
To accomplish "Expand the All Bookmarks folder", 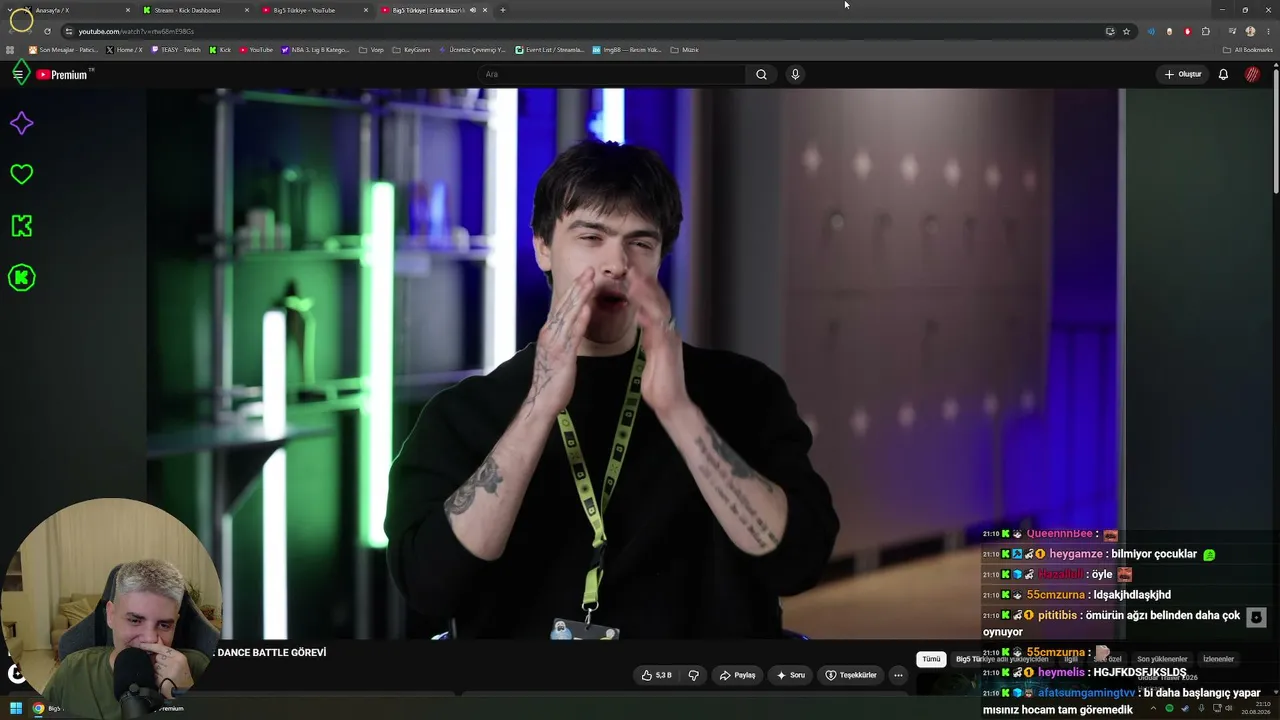I will pos(1248,50).
